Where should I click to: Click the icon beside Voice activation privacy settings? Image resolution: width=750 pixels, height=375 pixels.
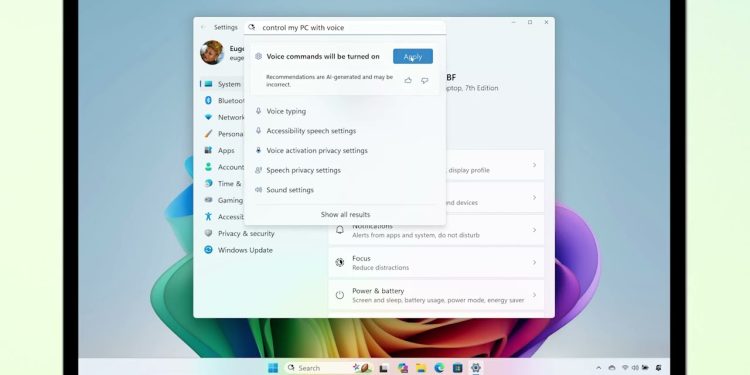click(258, 150)
